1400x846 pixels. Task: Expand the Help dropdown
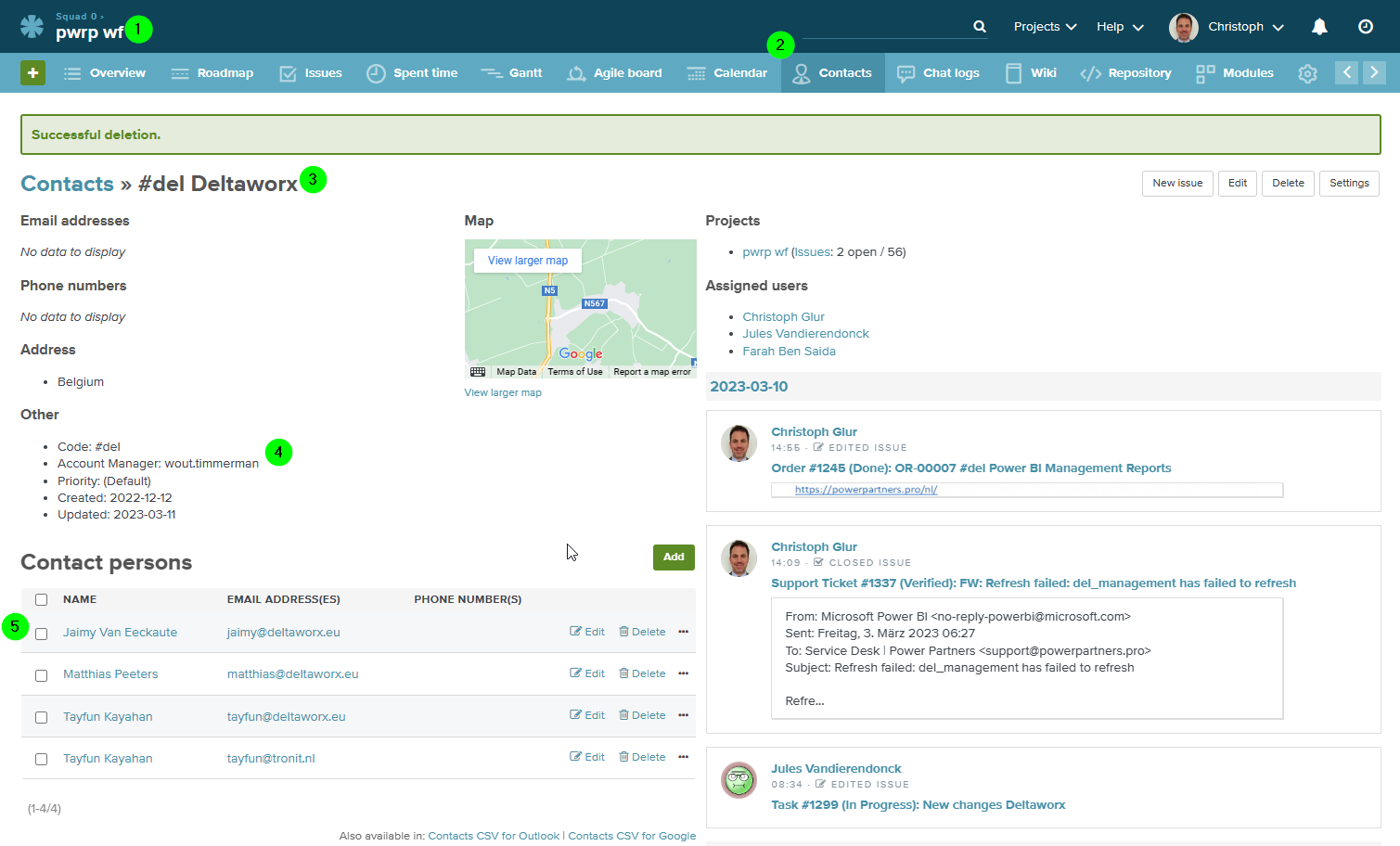pos(1120,27)
